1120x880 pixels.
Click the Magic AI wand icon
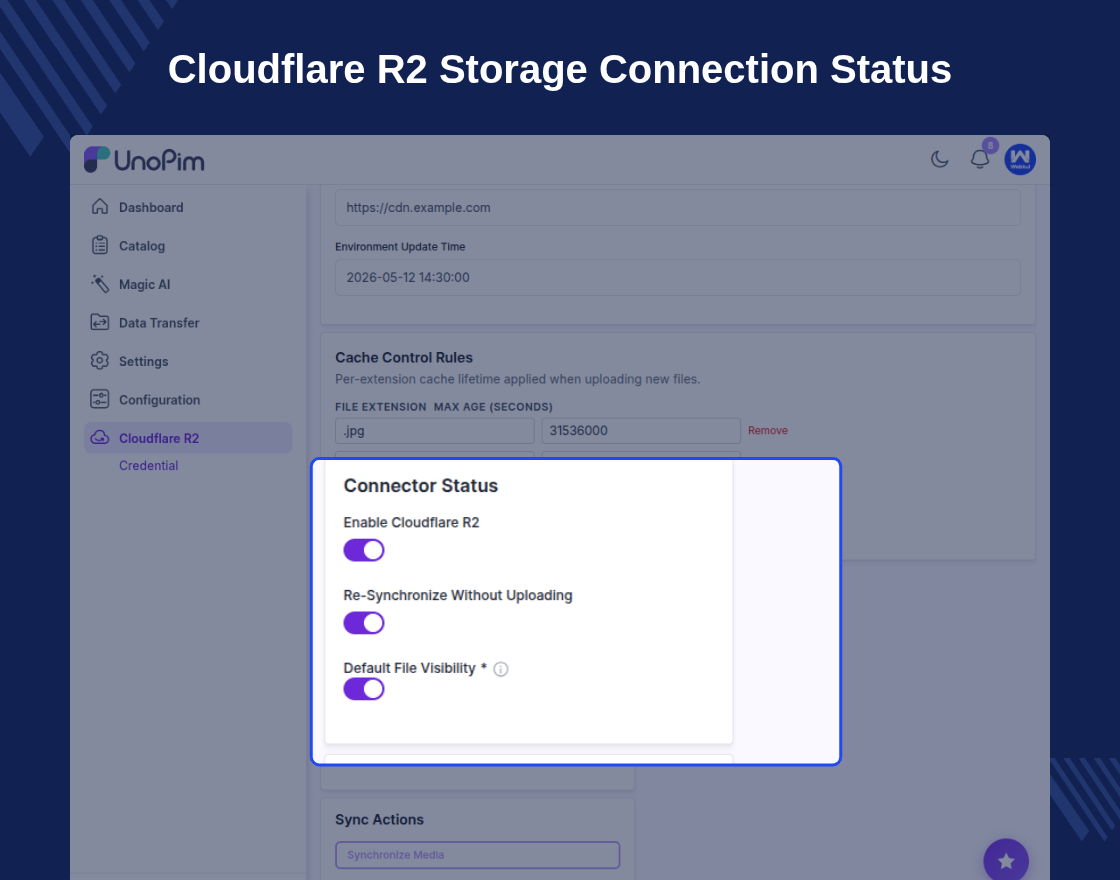coord(100,284)
